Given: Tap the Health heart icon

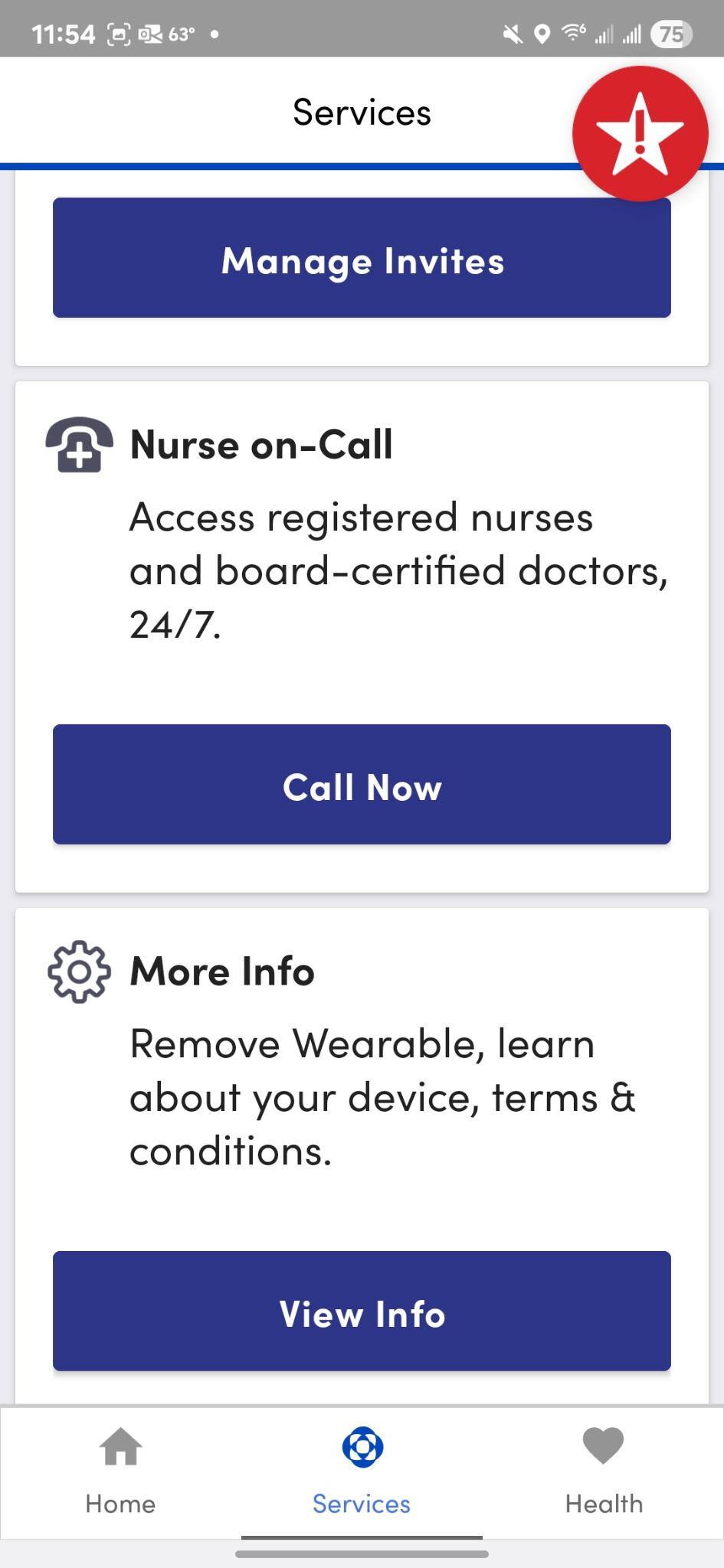Looking at the screenshot, I should click(x=604, y=1445).
